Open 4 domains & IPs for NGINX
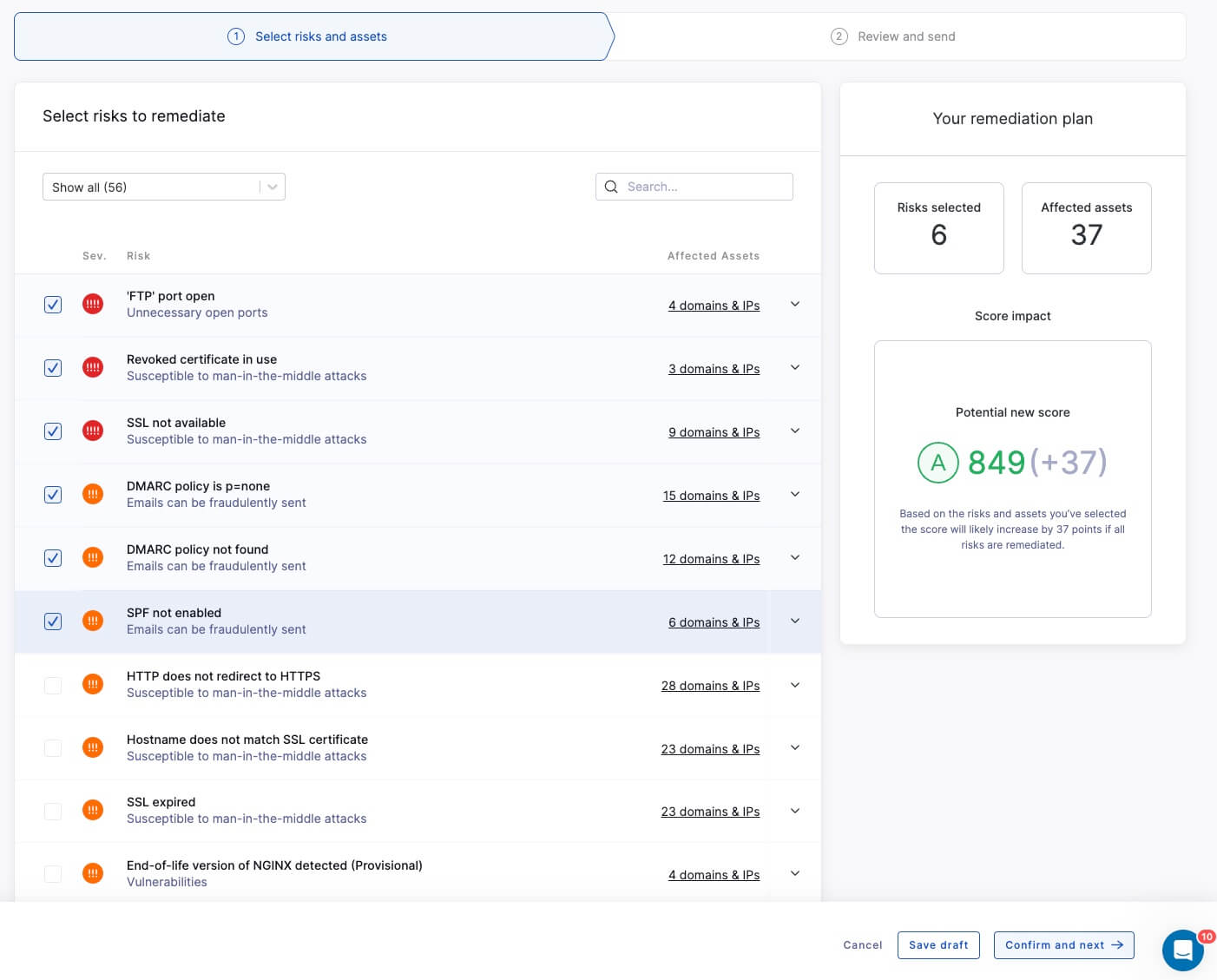This screenshot has width=1217, height=980. 714,875
